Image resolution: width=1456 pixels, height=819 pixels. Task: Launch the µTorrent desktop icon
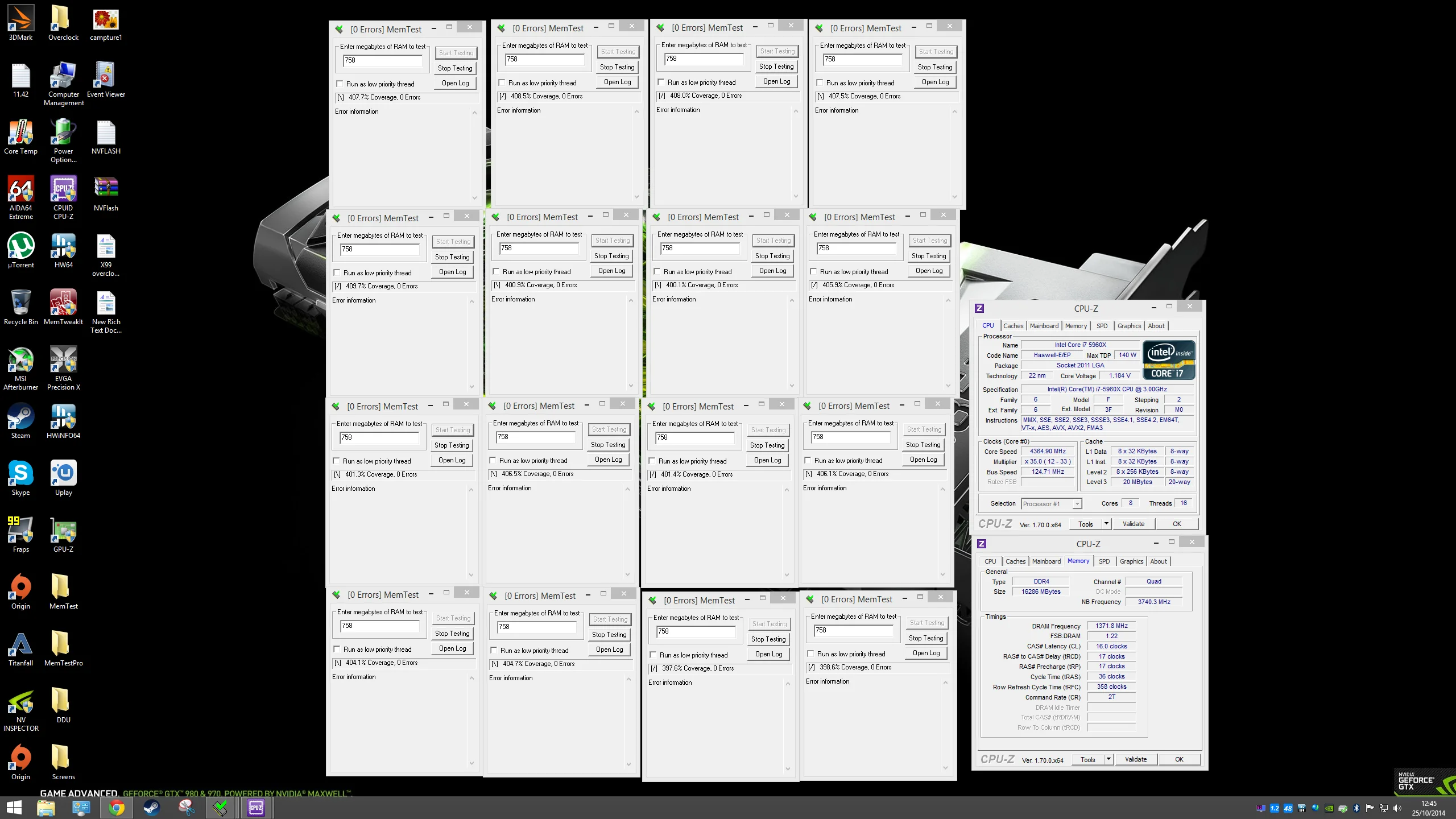(x=20, y=251)
